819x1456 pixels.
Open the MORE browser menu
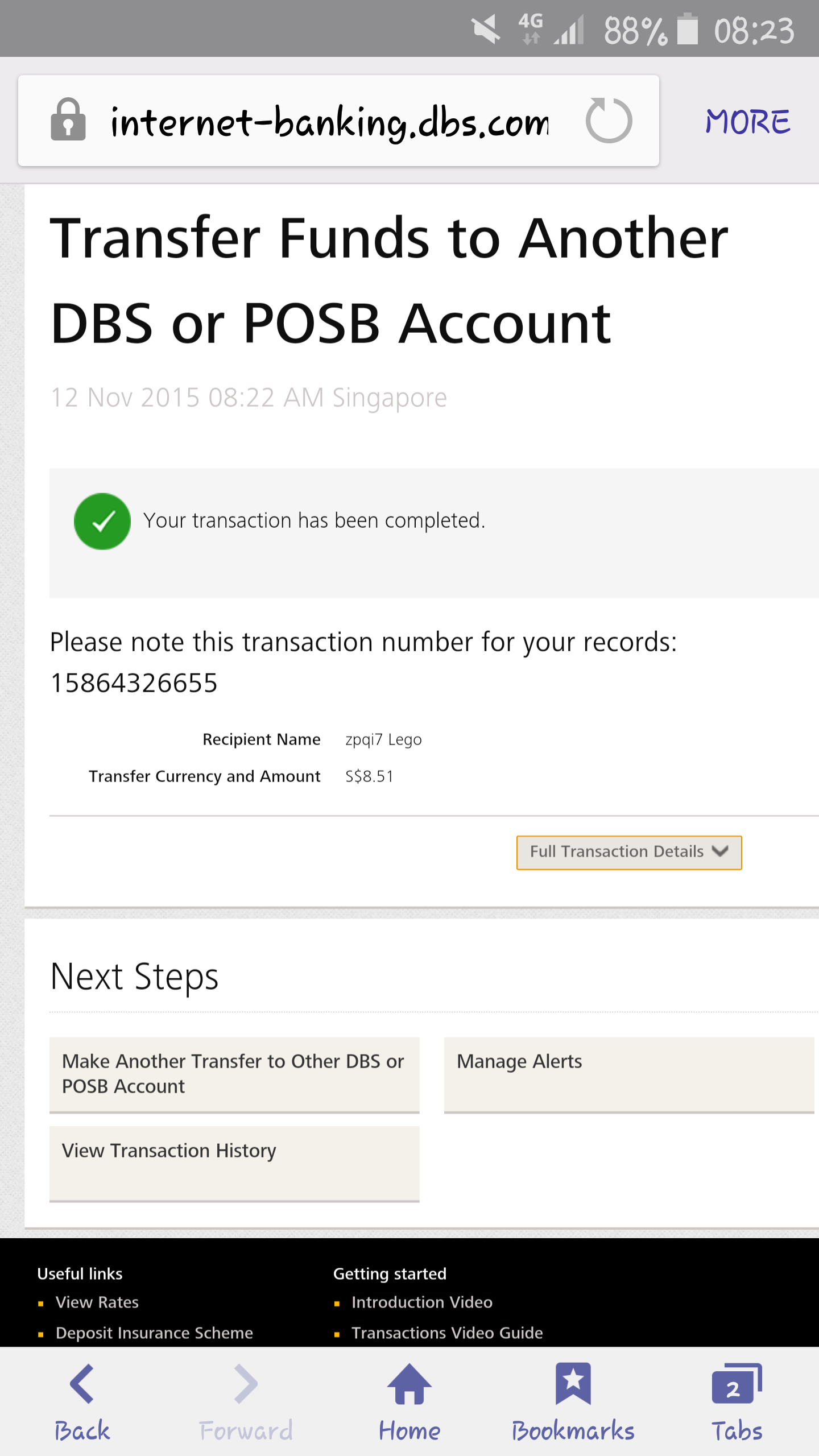pyautogui.click(x=747, y=122)
